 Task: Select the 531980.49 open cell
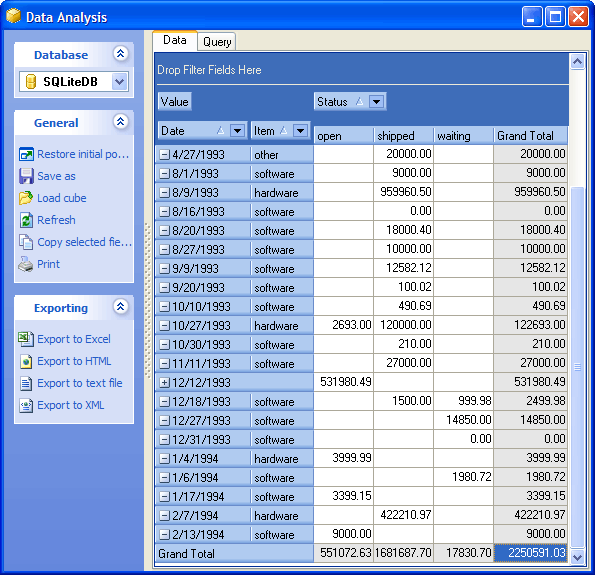click(343, 382)
